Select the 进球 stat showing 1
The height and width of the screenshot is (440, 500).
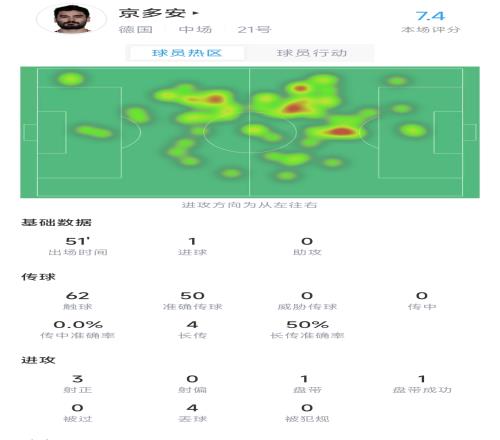pyautogui.click(x=192, y=246)
